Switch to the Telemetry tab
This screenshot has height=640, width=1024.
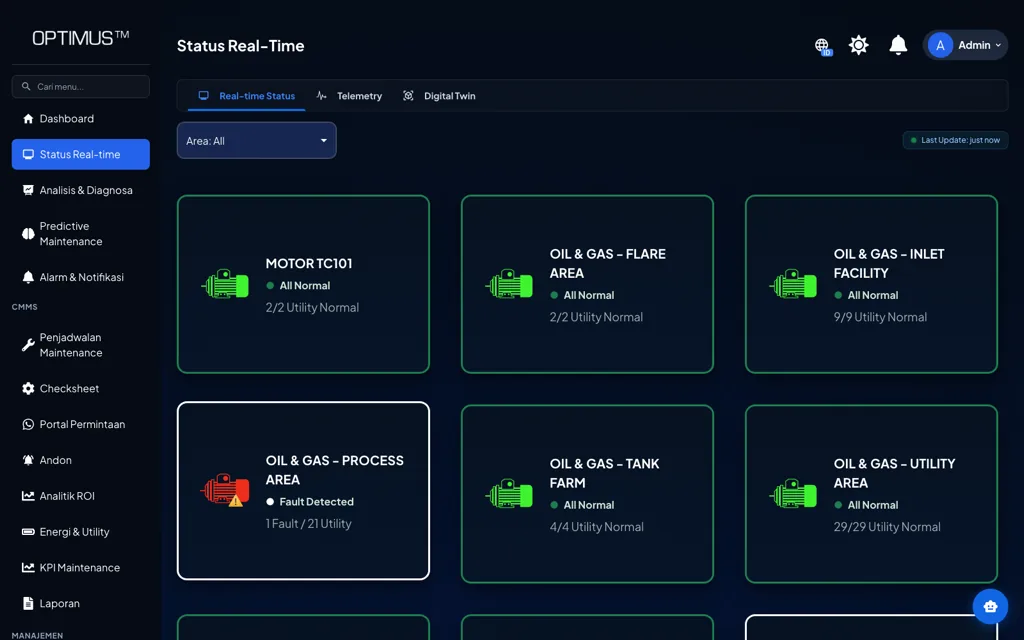(x=349, y=96)
